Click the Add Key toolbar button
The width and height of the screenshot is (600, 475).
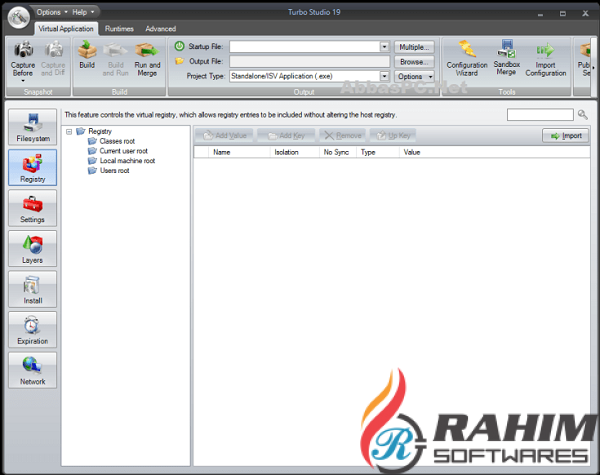coord(286,135)
